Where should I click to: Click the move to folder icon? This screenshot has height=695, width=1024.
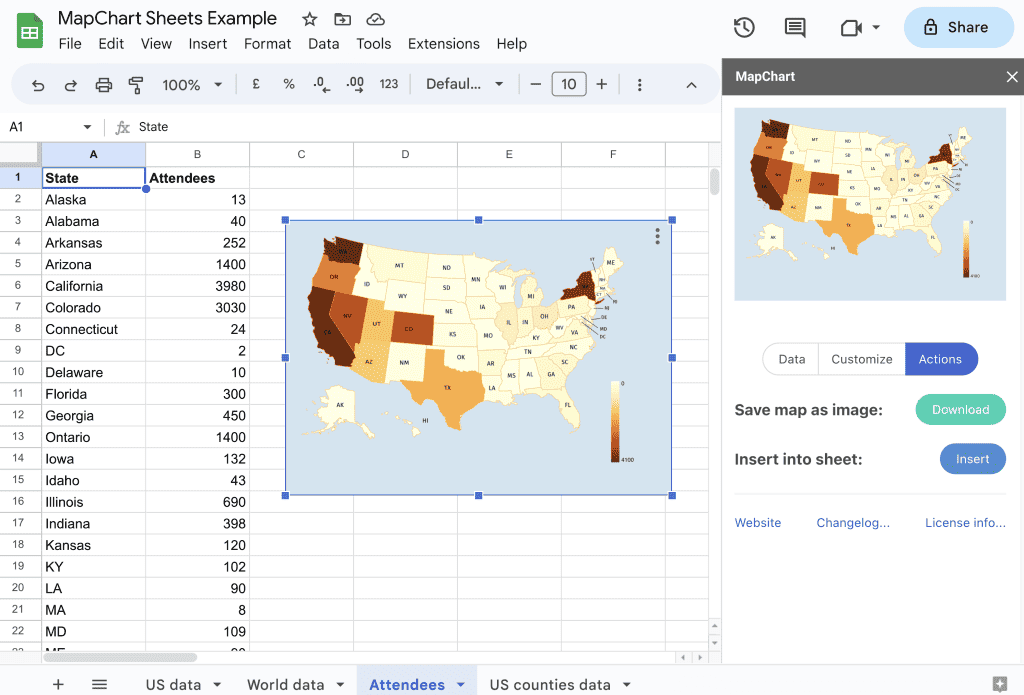coord(342,20)
